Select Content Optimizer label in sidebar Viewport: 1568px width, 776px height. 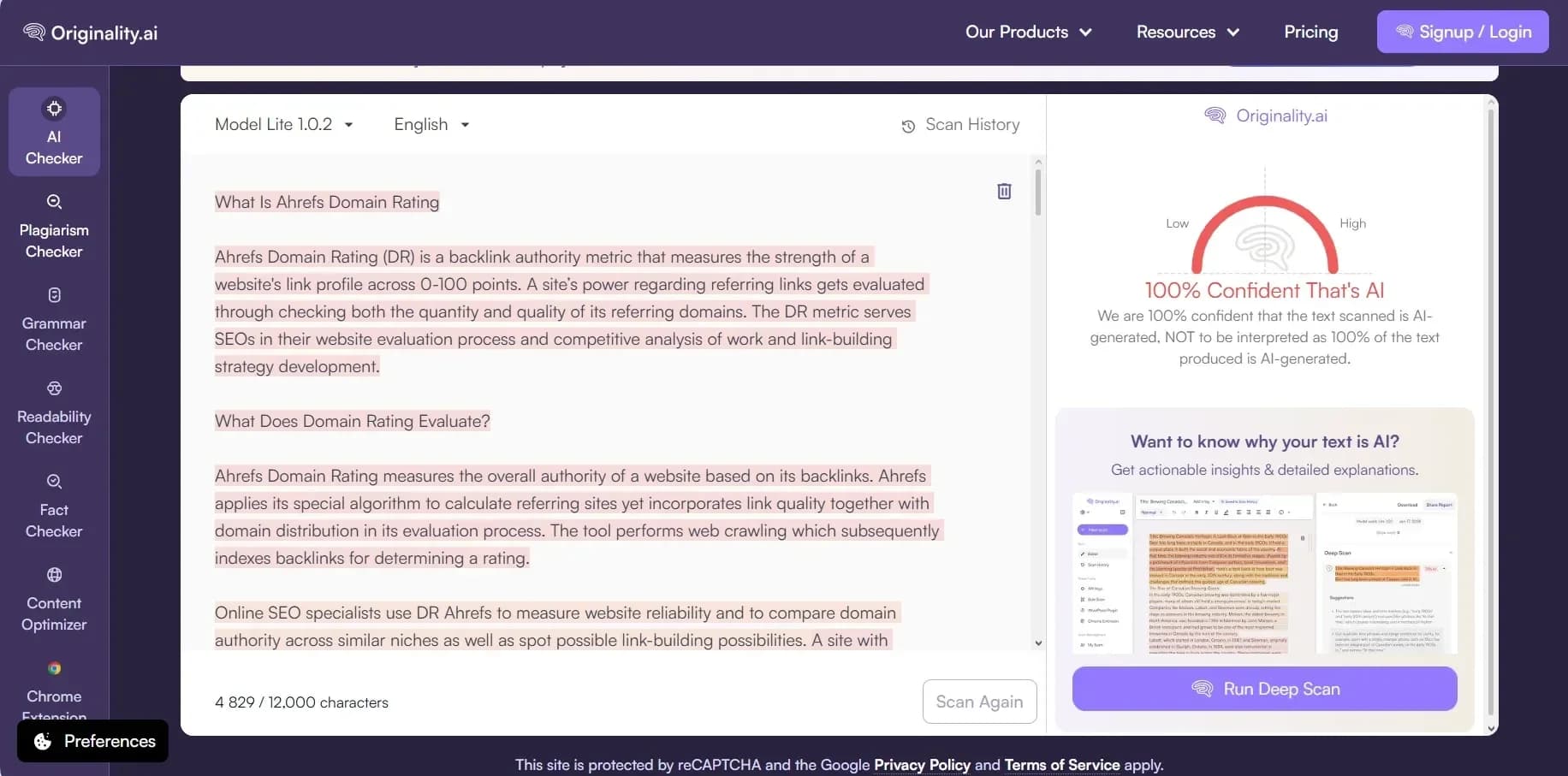(54, 613)
